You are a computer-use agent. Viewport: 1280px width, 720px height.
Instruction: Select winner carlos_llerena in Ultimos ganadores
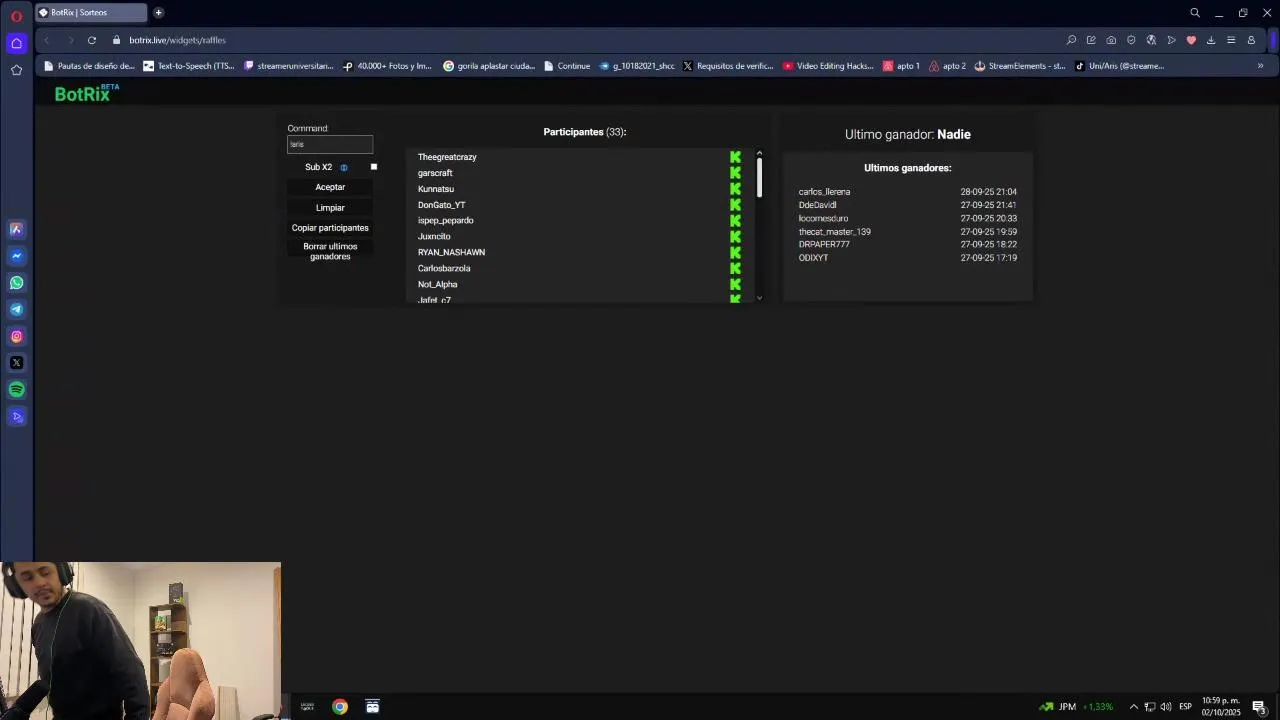824,192
